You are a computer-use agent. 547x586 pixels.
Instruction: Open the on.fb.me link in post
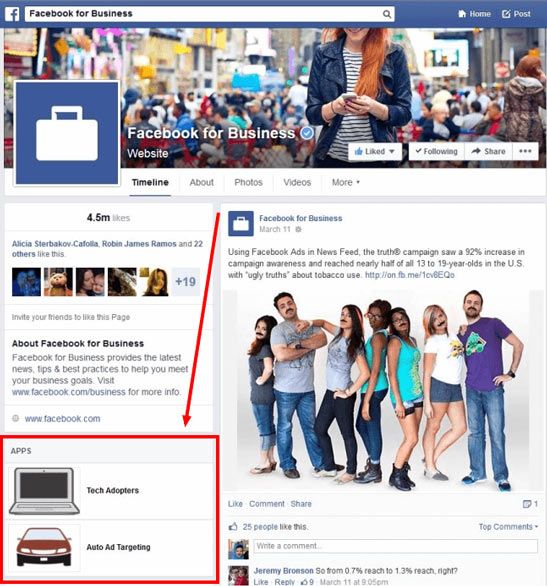tap(410, 275)
